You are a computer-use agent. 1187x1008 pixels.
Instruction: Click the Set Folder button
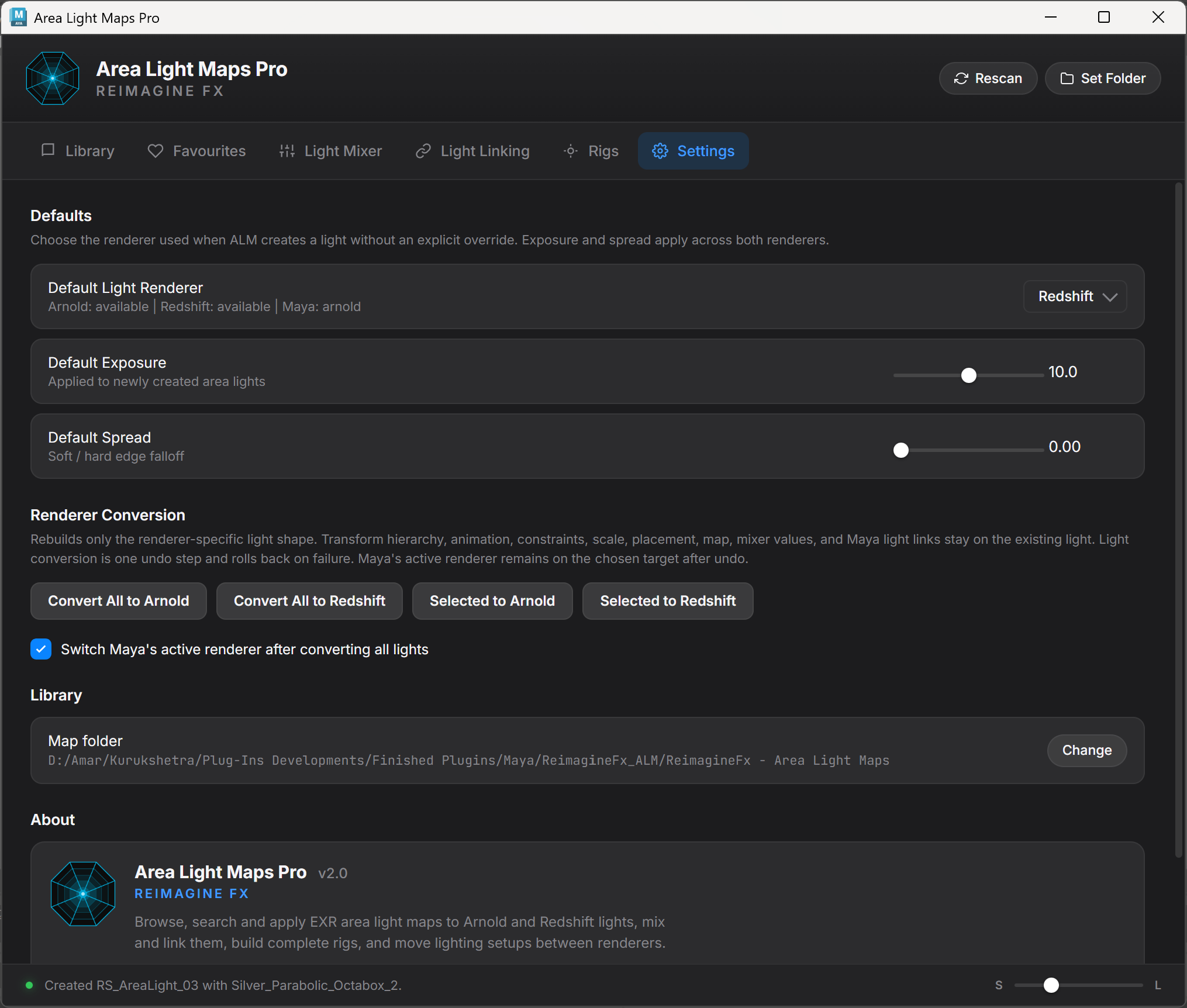pos(1103,78)
